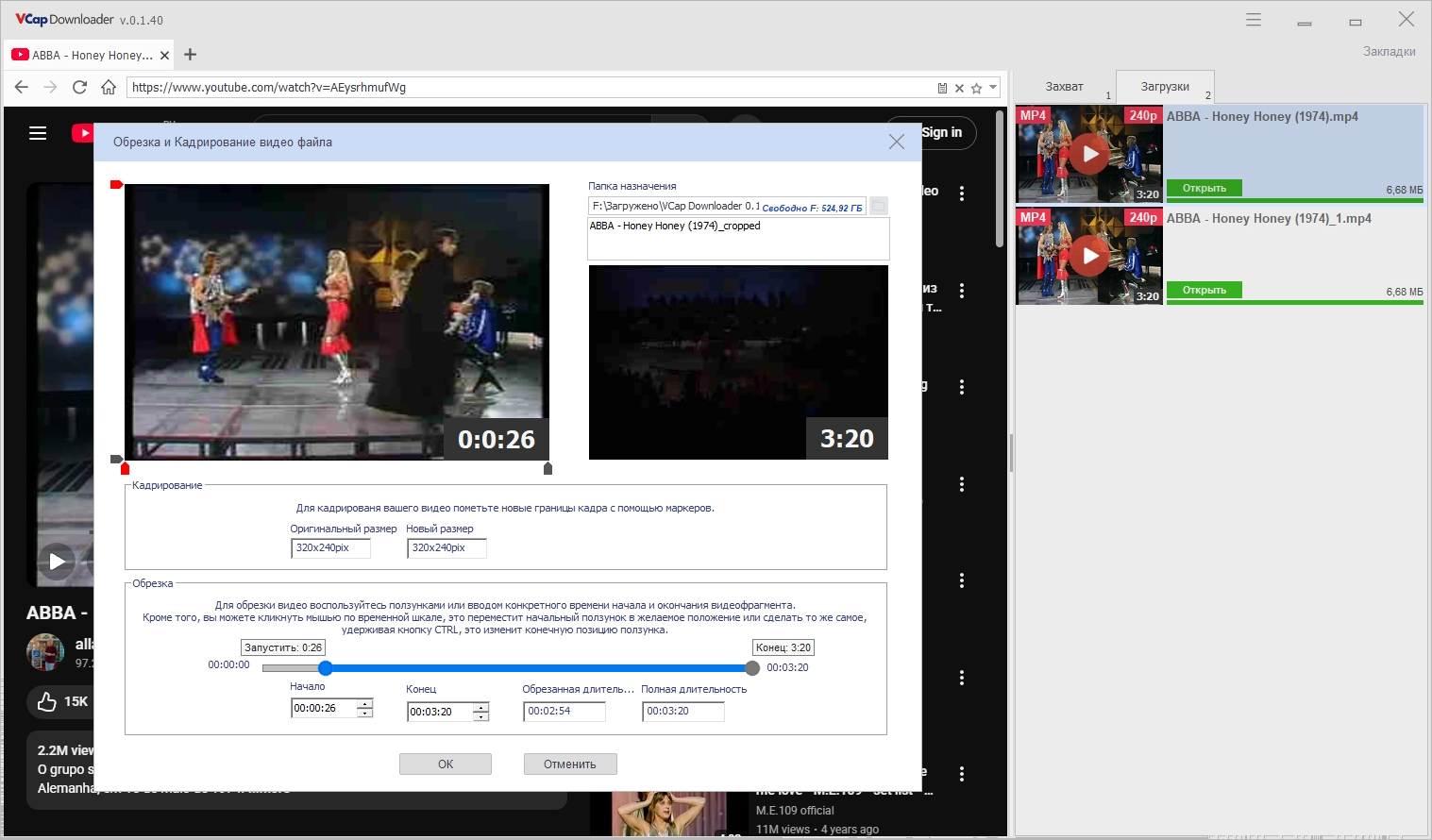This screenshot has height=840, width=1432.
Task: Like the video with 15K thumbs-up
Action: click(62, 701)
